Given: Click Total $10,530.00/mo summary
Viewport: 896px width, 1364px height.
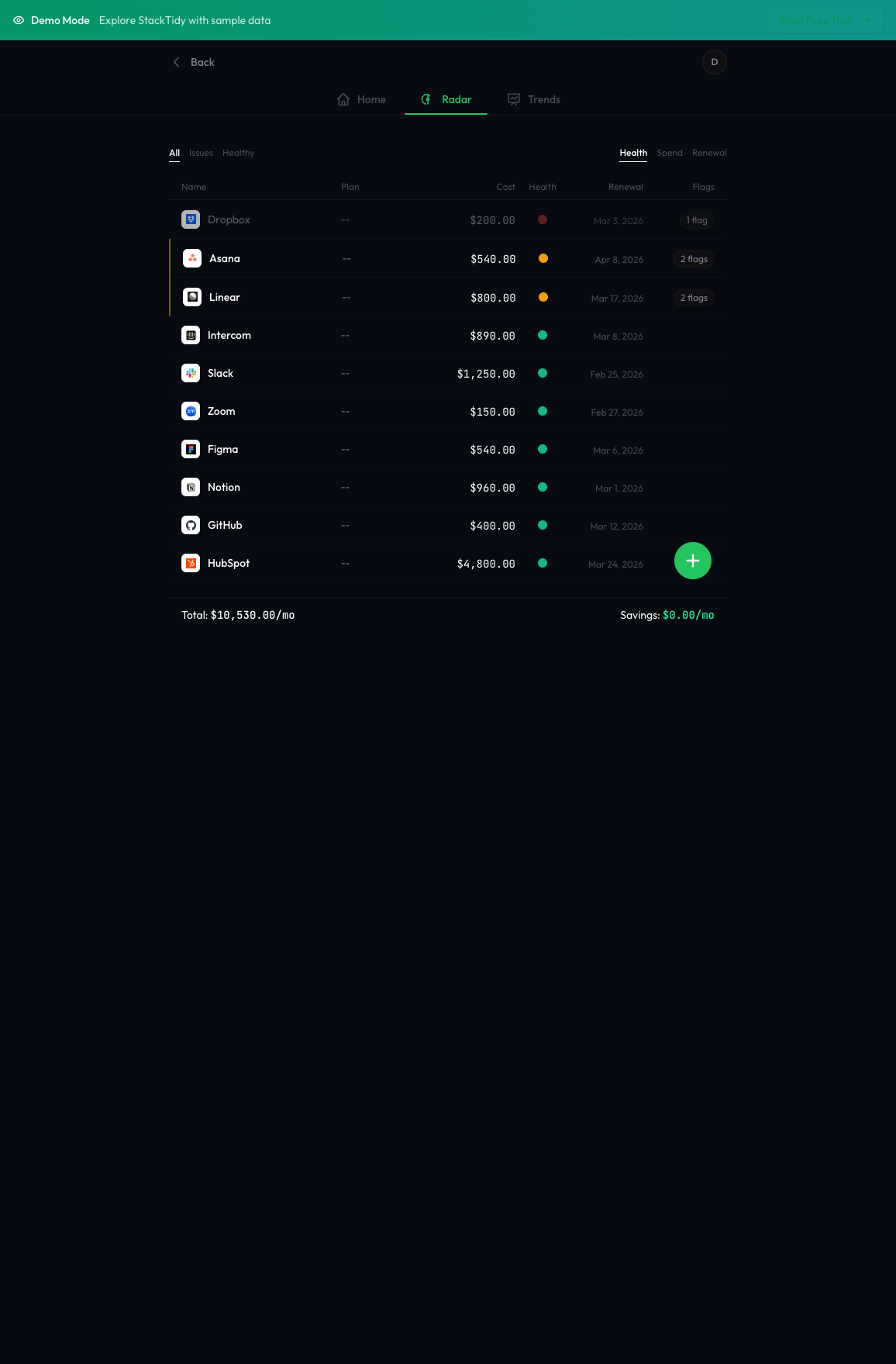Looking at the screenshot, I should (238, 615).
